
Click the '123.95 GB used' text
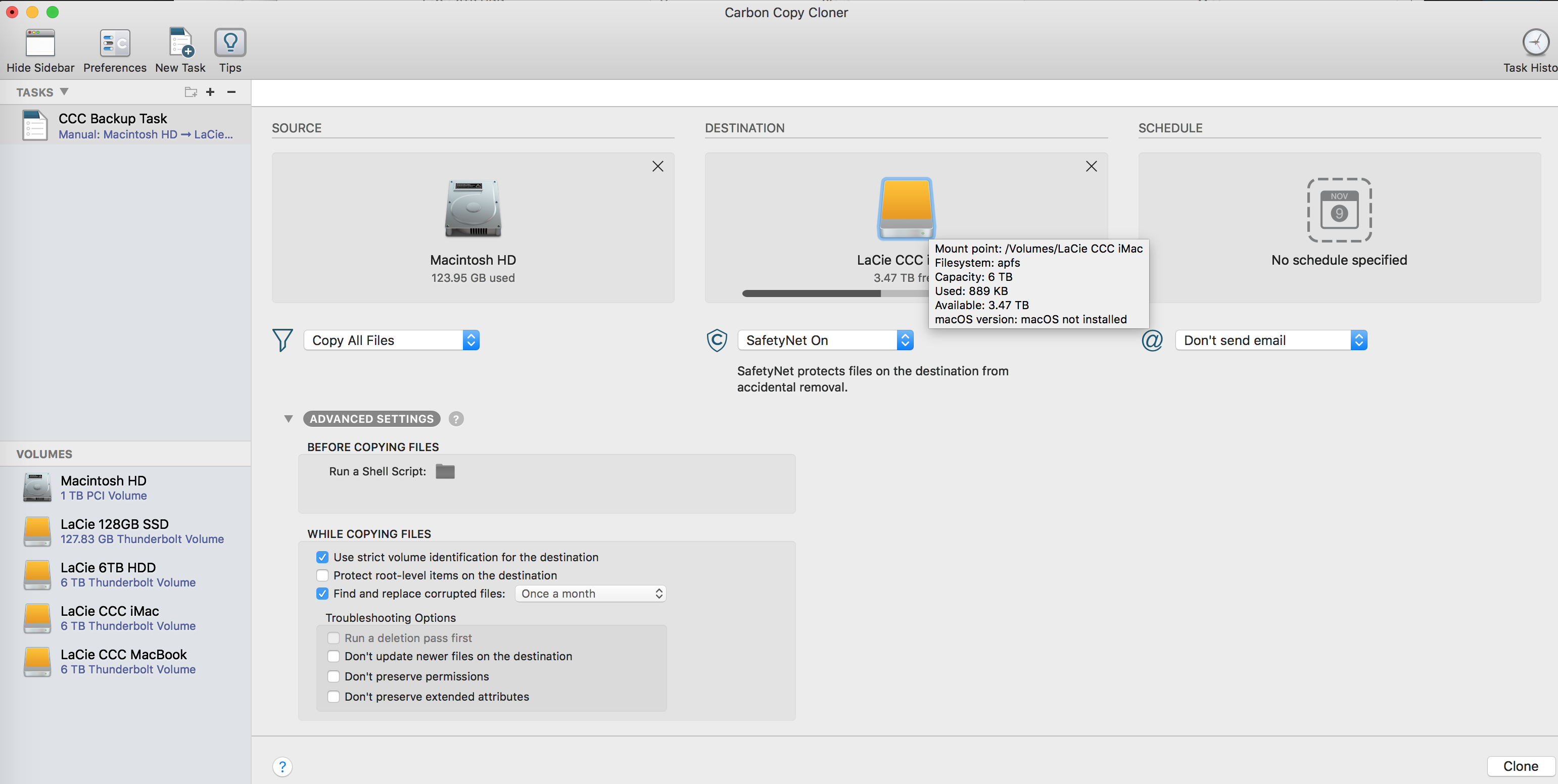(x=473, y=278)
